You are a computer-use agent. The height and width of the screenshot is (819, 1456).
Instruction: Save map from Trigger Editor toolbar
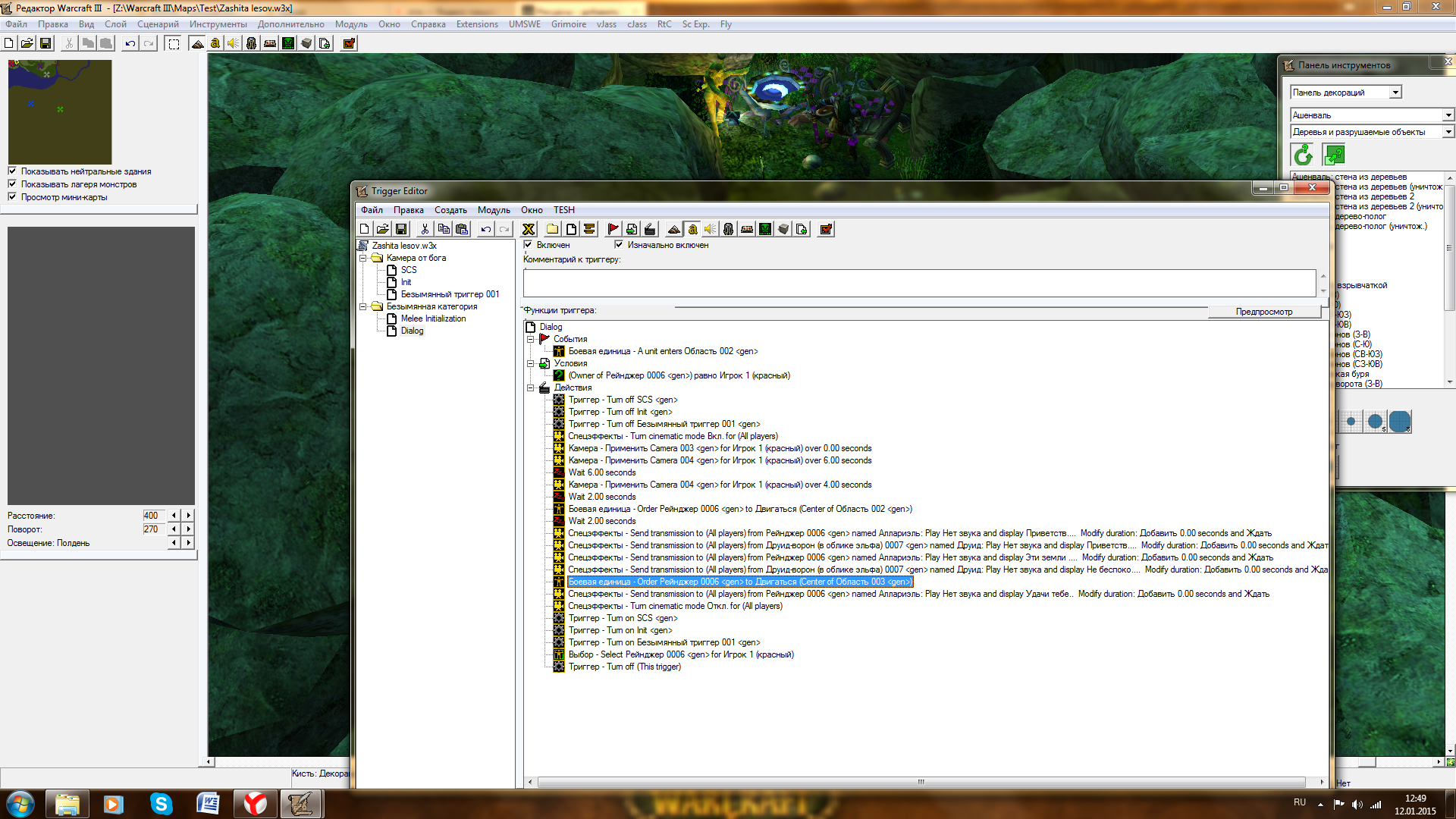[401, 229]
